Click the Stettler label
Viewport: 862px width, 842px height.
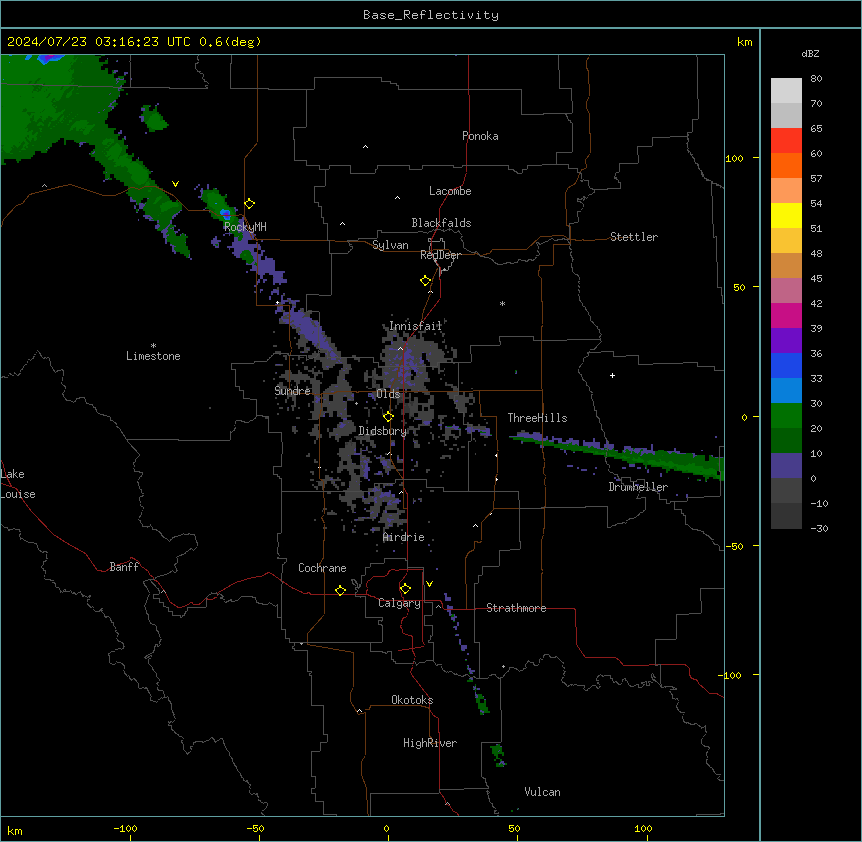(634, 237)
